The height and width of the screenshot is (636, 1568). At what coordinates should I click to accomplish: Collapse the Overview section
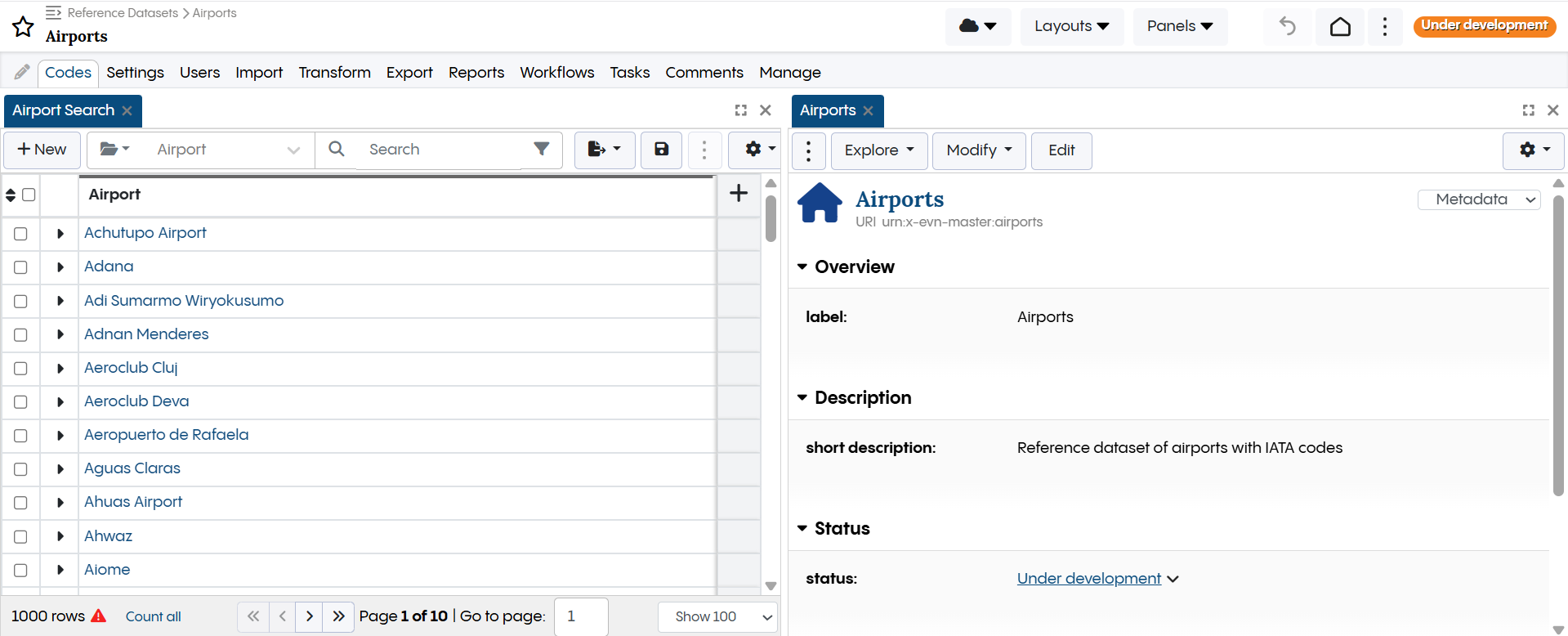click(x=802, y=267)
